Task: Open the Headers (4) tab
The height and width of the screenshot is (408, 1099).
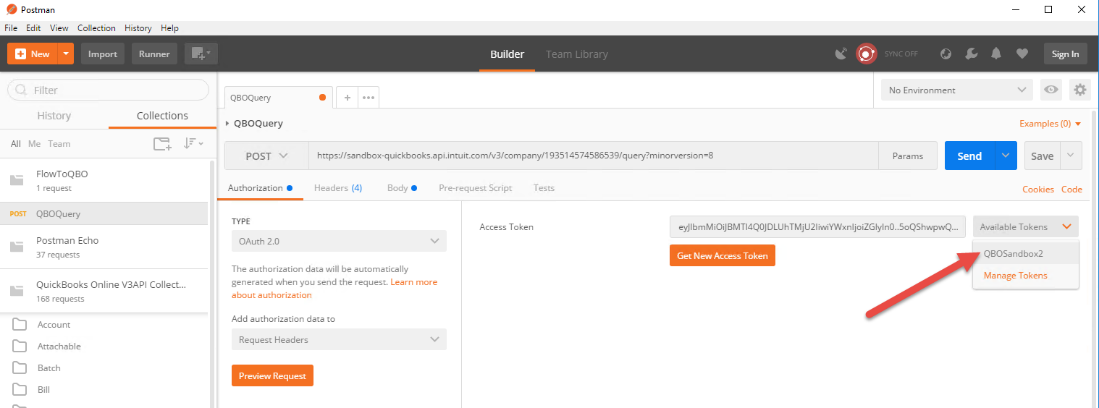Action: pyautogui.click(x=338, y=188)
